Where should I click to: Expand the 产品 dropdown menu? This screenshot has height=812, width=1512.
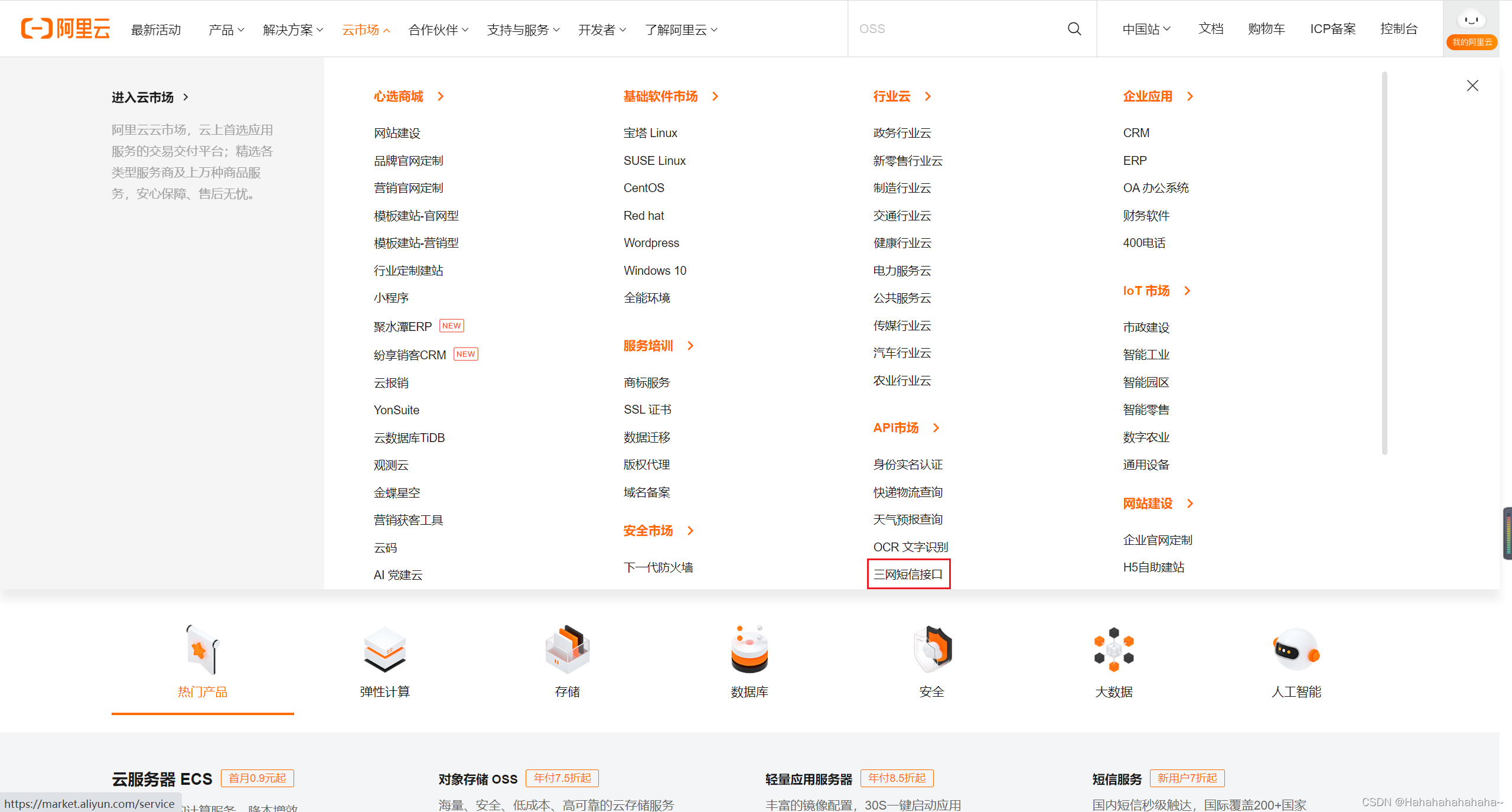click(x=226, y=30)
